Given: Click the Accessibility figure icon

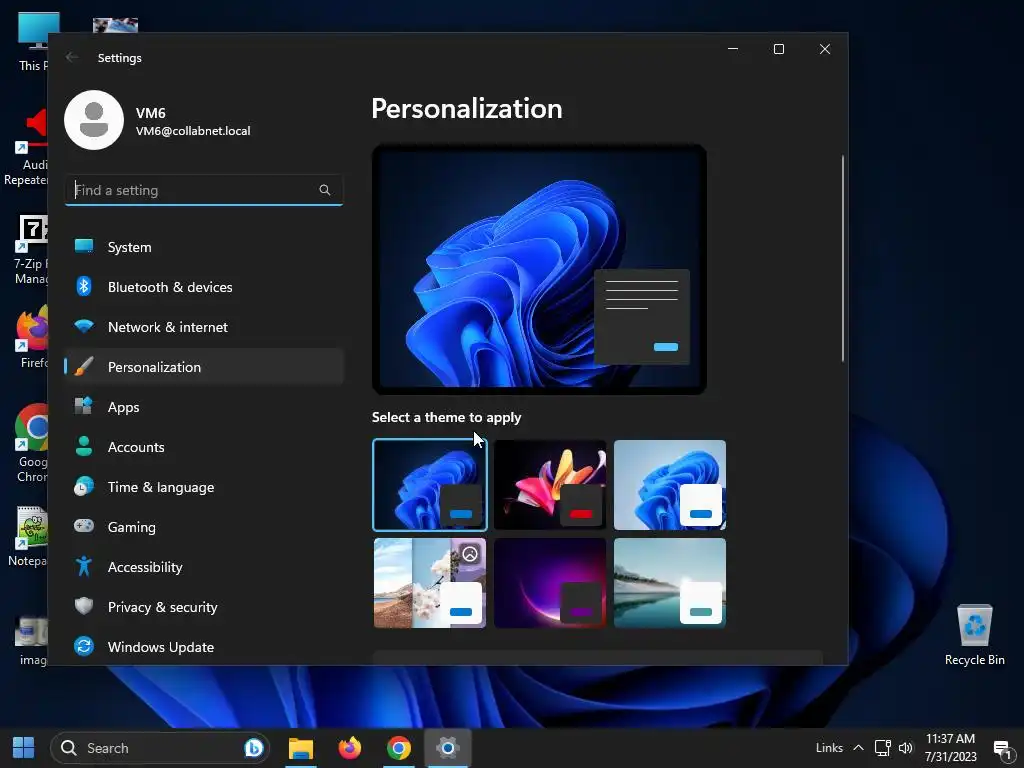Looking at the screenshot, I should (x=84, y=566).
